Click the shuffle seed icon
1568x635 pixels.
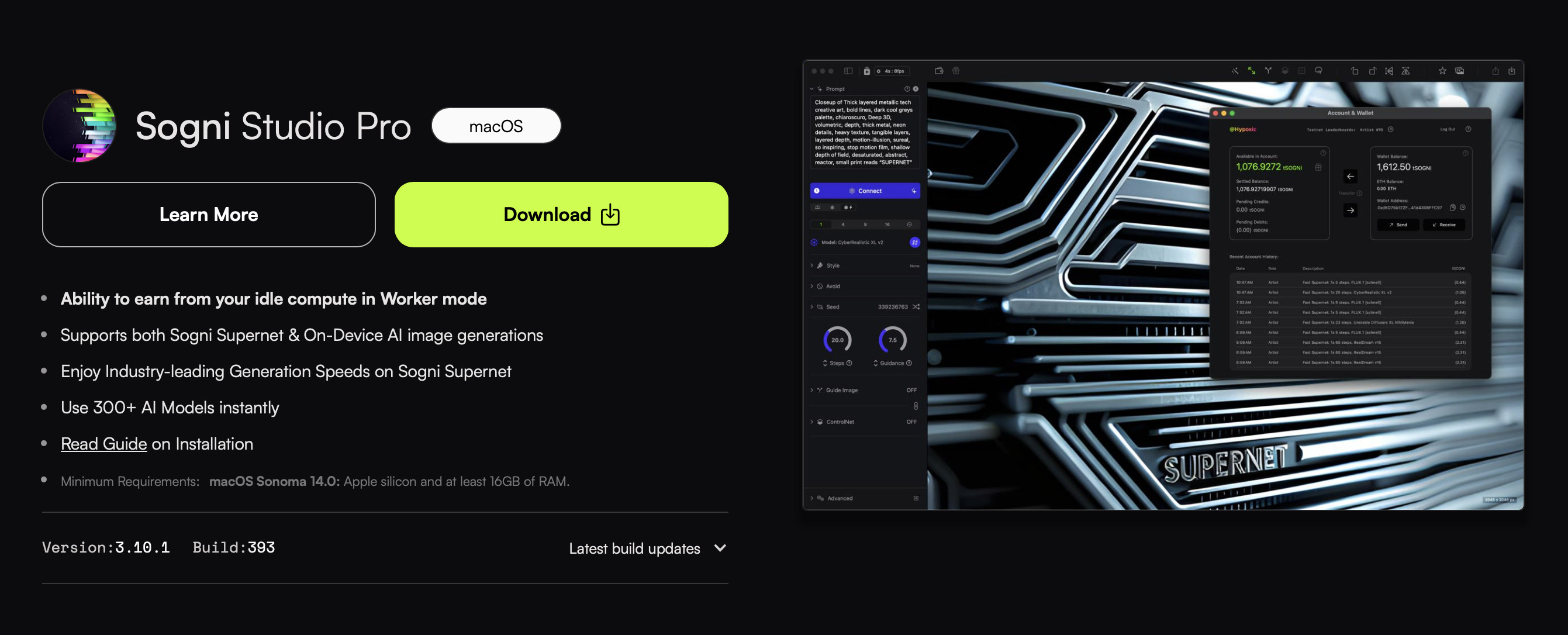click(x=916, y=307)
